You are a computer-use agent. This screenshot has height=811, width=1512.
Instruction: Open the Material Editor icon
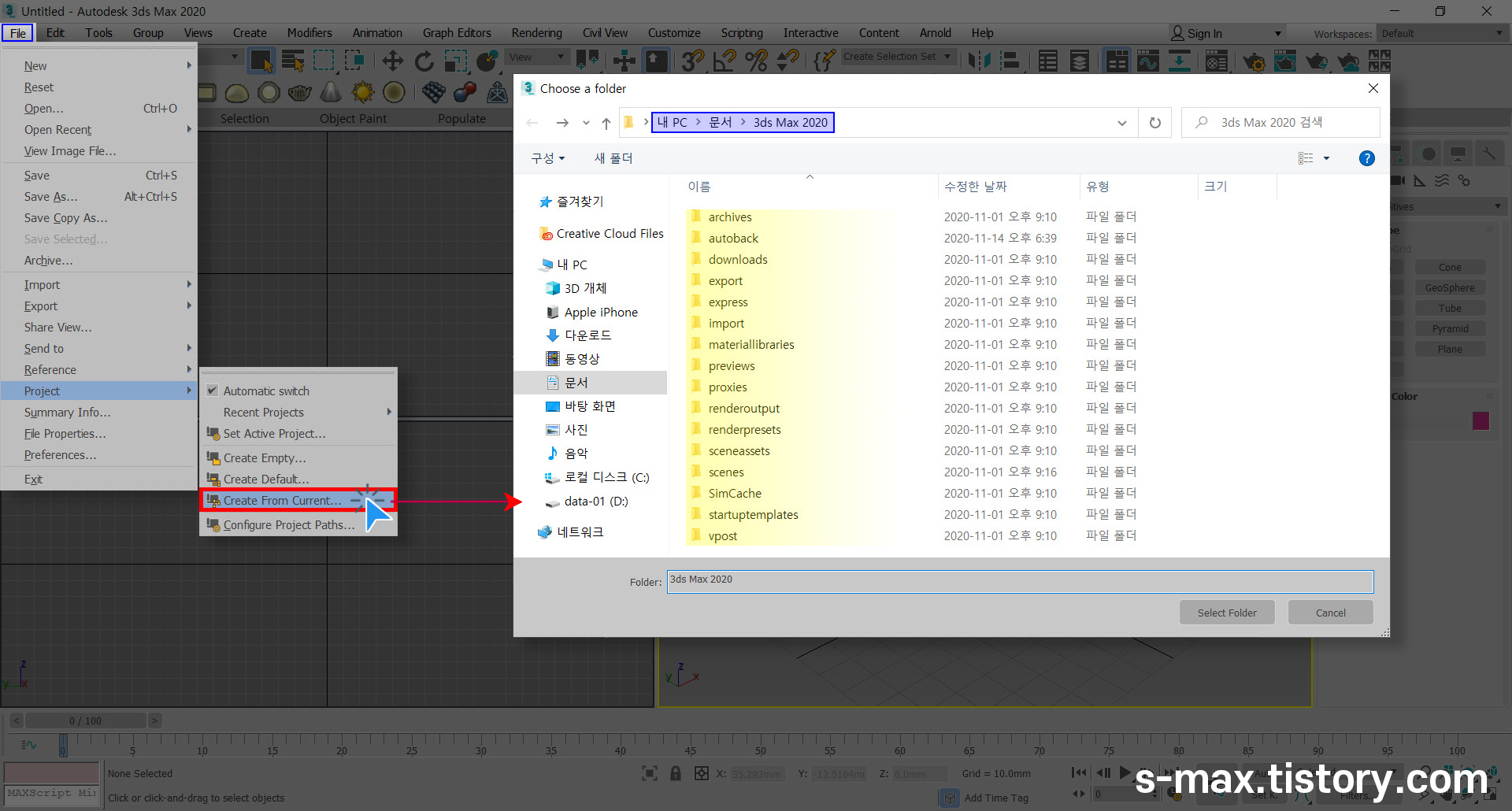[1217, 61]
